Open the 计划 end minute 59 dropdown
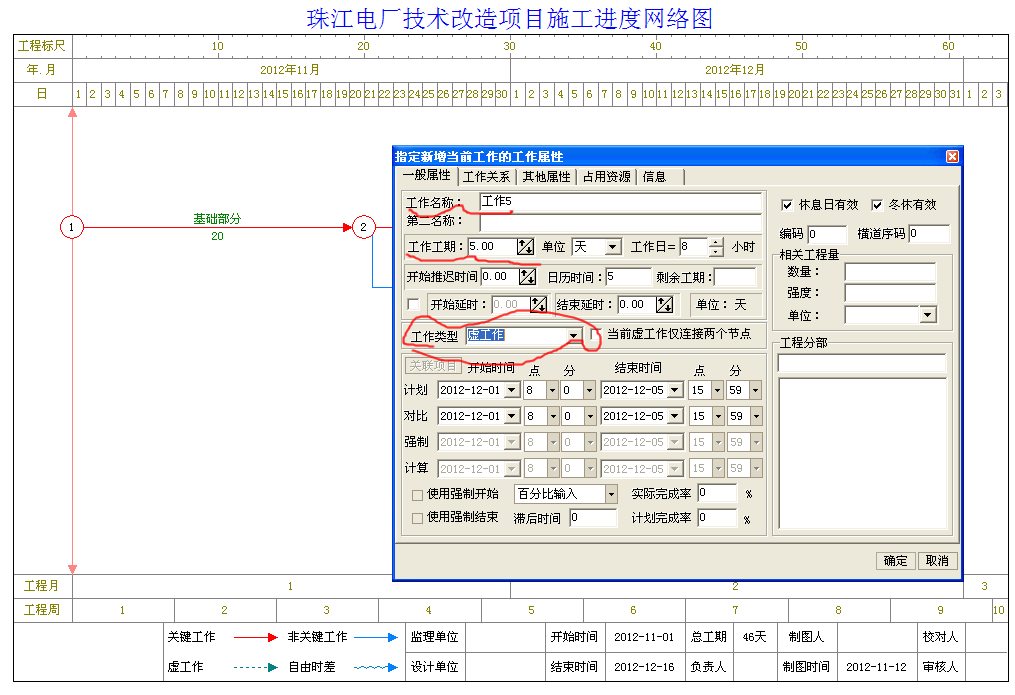Image resolution: width=1015 pixels, height=695 pixels. (x=755, y=390)
